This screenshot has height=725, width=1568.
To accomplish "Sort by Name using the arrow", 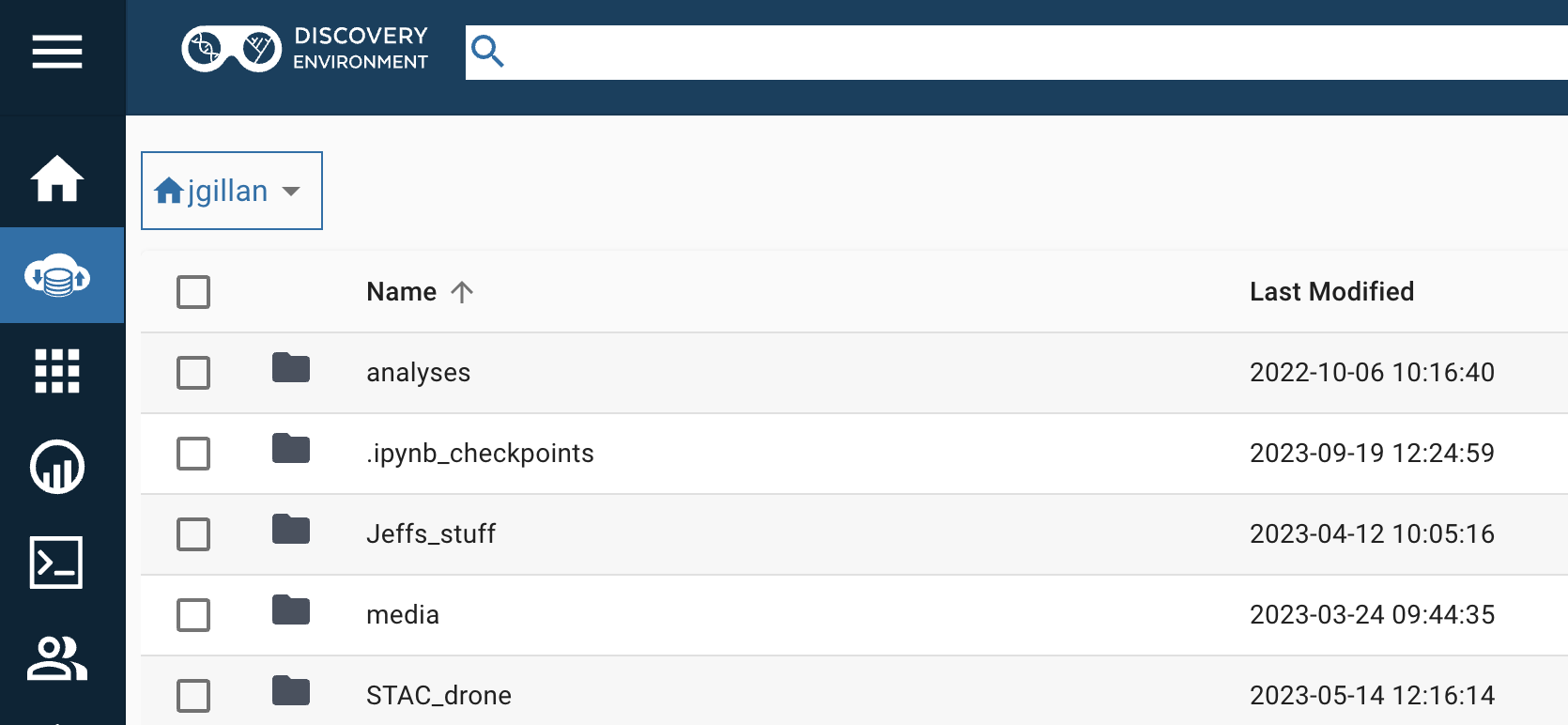I will pos(461,292).
